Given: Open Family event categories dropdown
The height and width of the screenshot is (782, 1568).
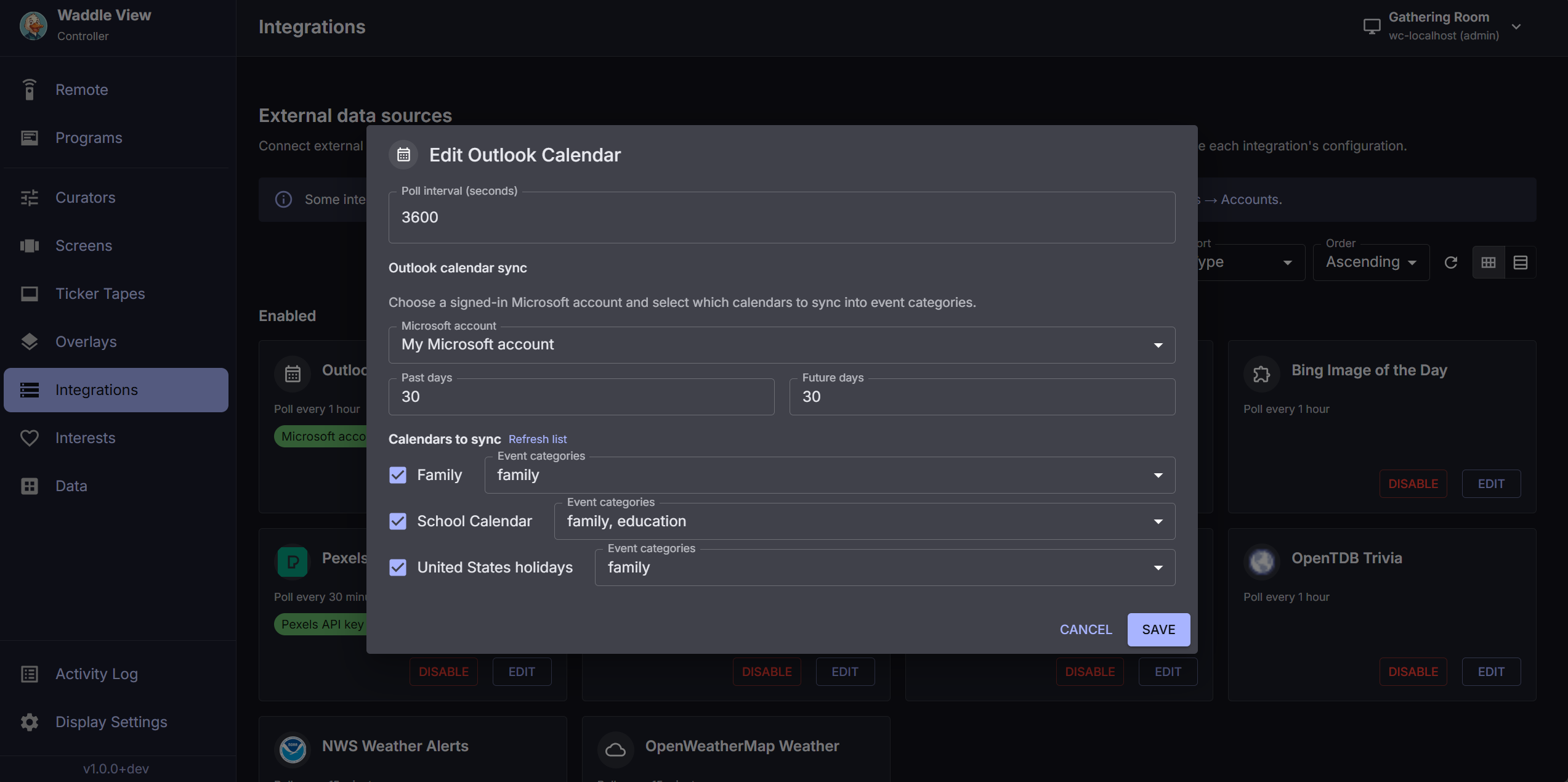Looking at the screenshot, I should [x=830, y=475].
